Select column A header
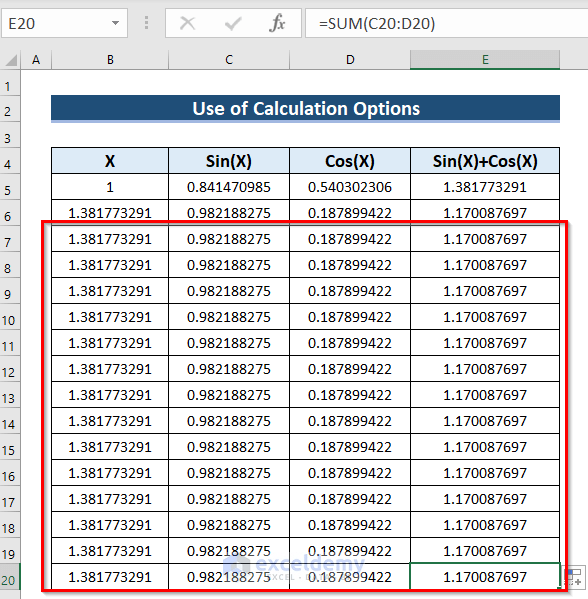The image size is (588, 599). coord(36,60)
